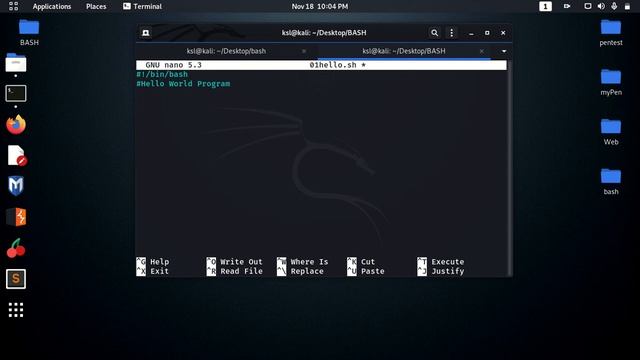Click the Justify shortcut label
640x360 pixels.
448,271
